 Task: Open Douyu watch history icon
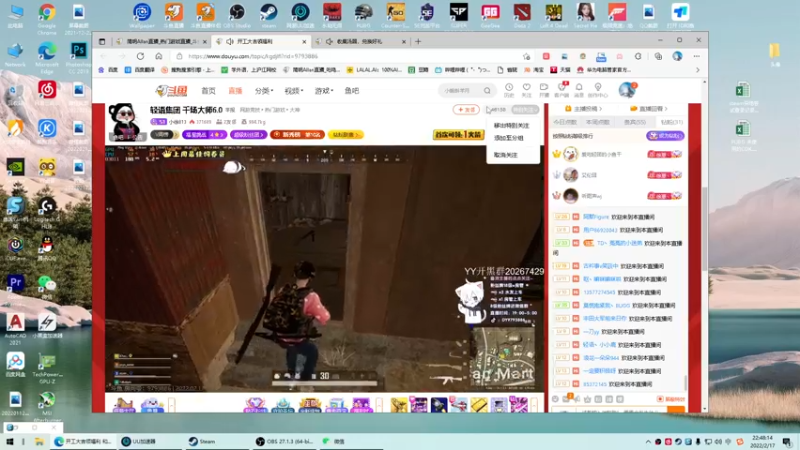pyautogui.click(x=509, y=90)
